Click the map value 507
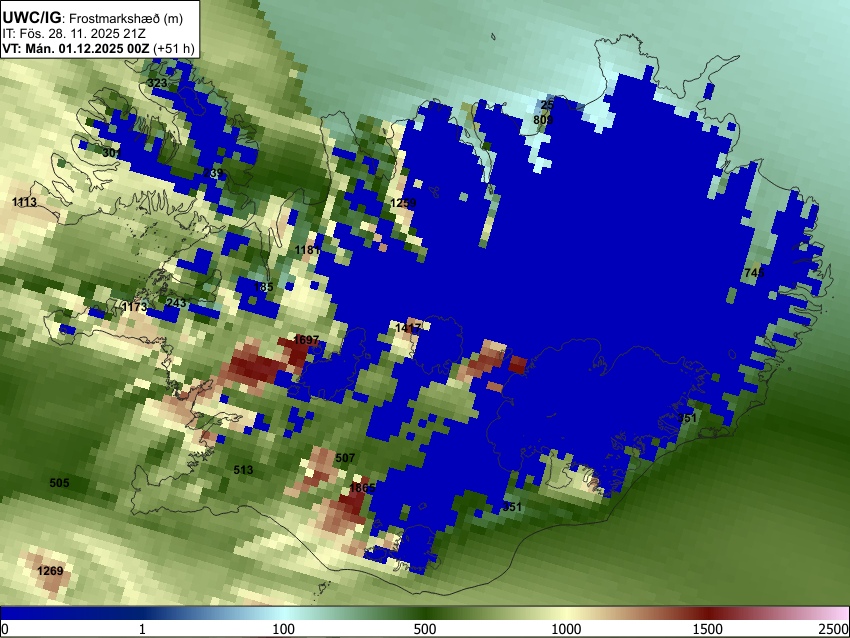 coord(345,458)
